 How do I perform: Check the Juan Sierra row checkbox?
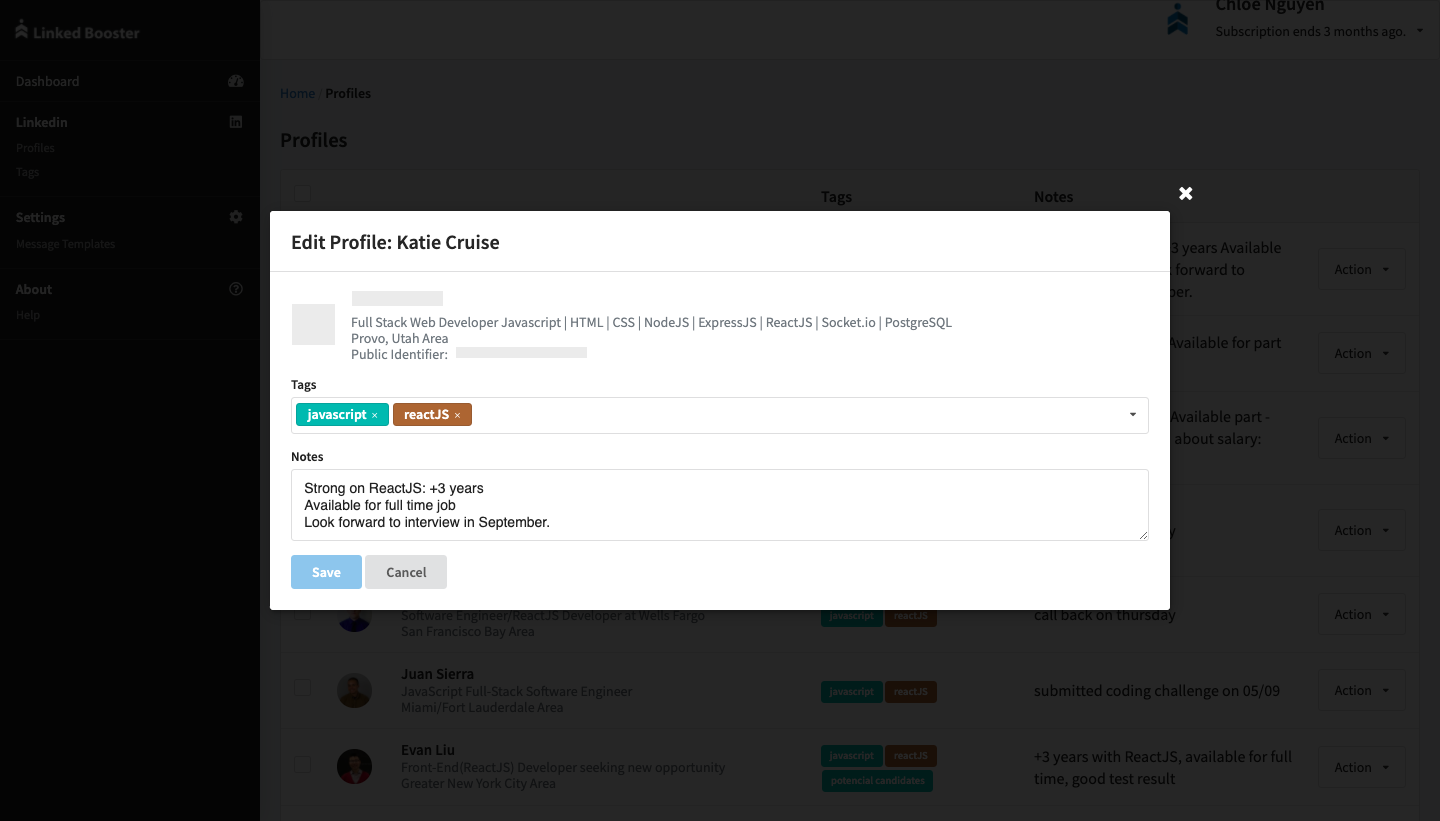click(302, 687)
